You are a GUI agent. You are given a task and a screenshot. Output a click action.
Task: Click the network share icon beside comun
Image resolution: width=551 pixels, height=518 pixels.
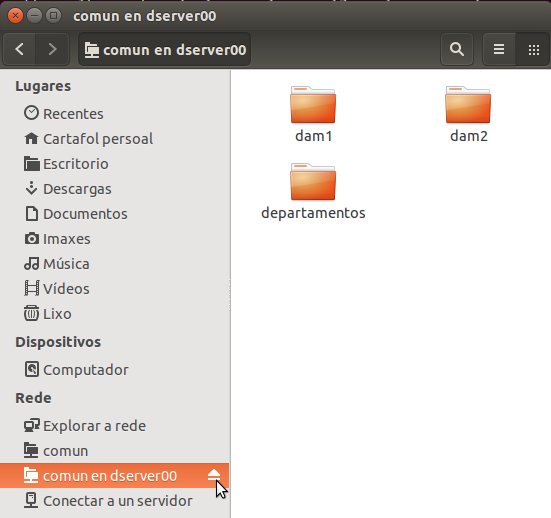[31, 450]
